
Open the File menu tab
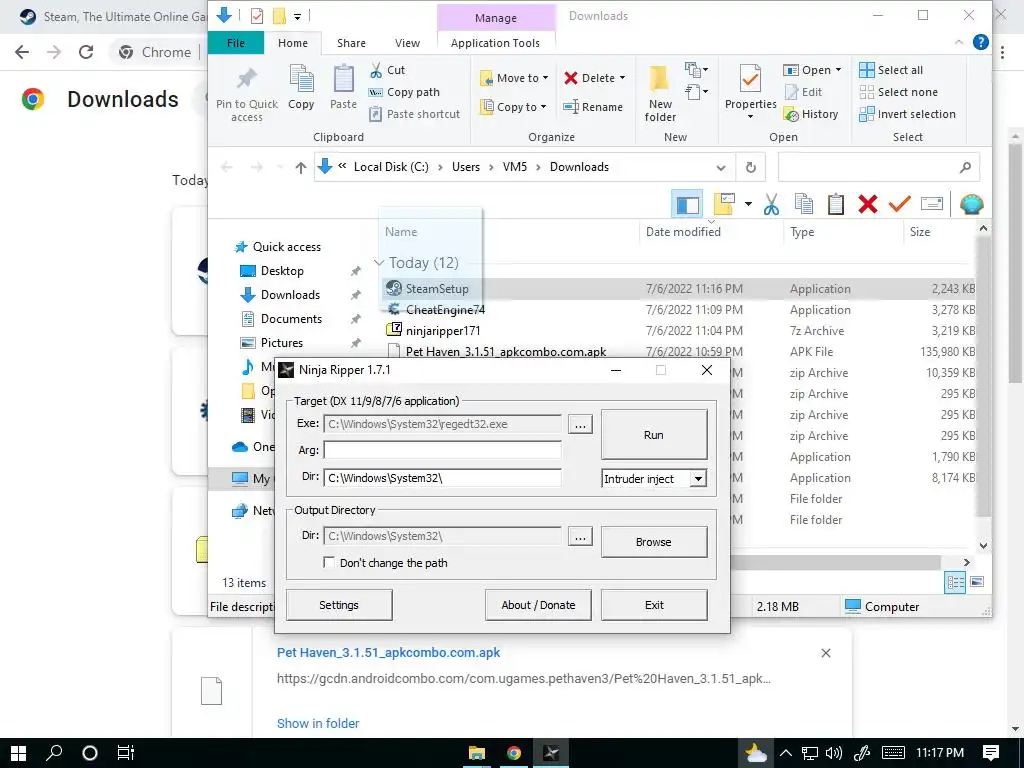[x=236, y=43]
